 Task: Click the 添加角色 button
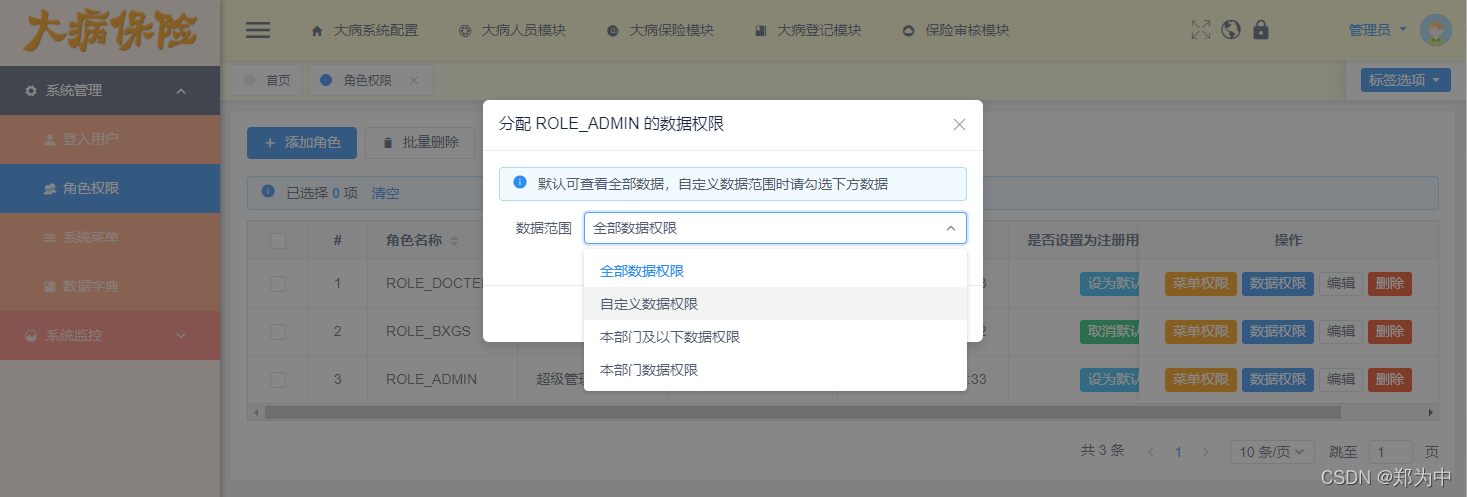pyautogui.click(x=302, y=143)
